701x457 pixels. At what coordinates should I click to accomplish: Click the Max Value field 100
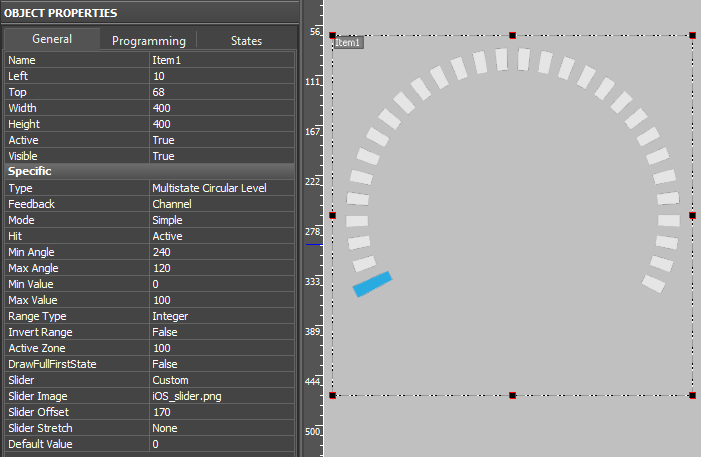click(x=222, y=300)
